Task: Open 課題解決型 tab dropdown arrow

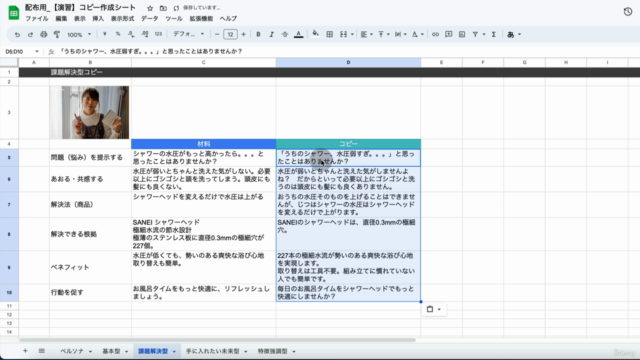Action: pyautogui.click(x=174, y=351)
